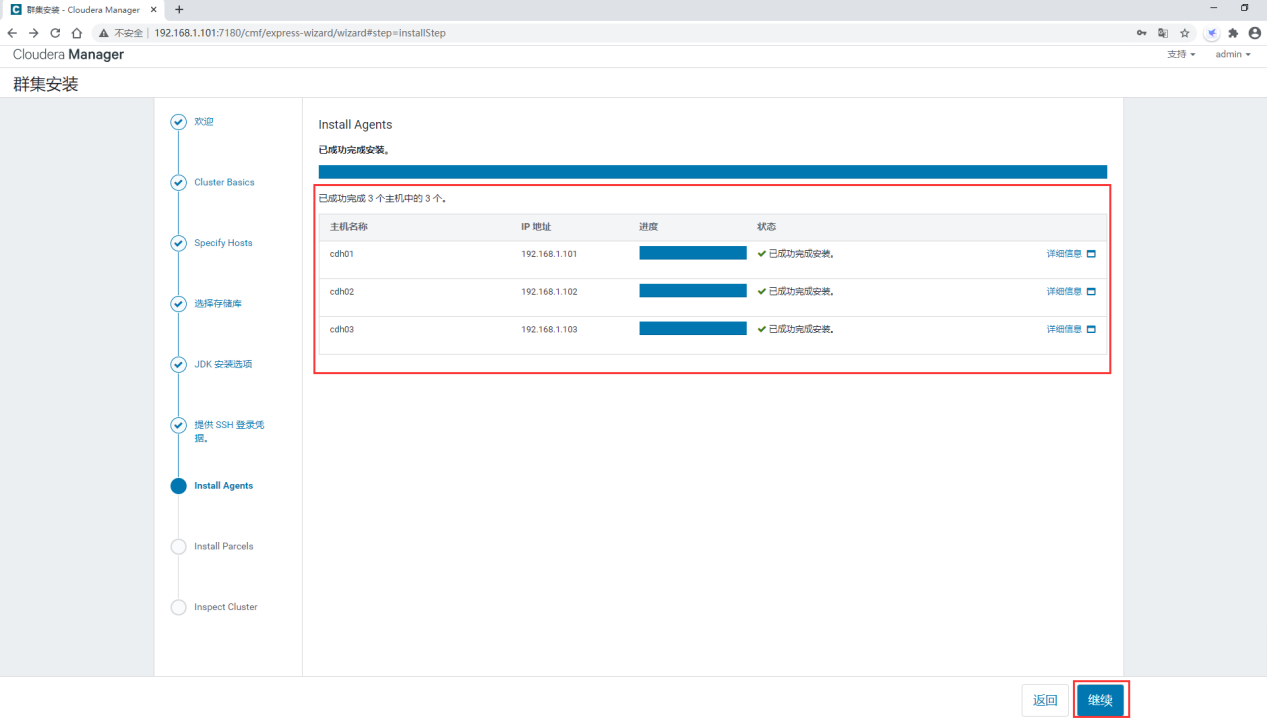1267x724 pixels.
Task: Click the not-secure warning icon
Action: click(103, 33)
